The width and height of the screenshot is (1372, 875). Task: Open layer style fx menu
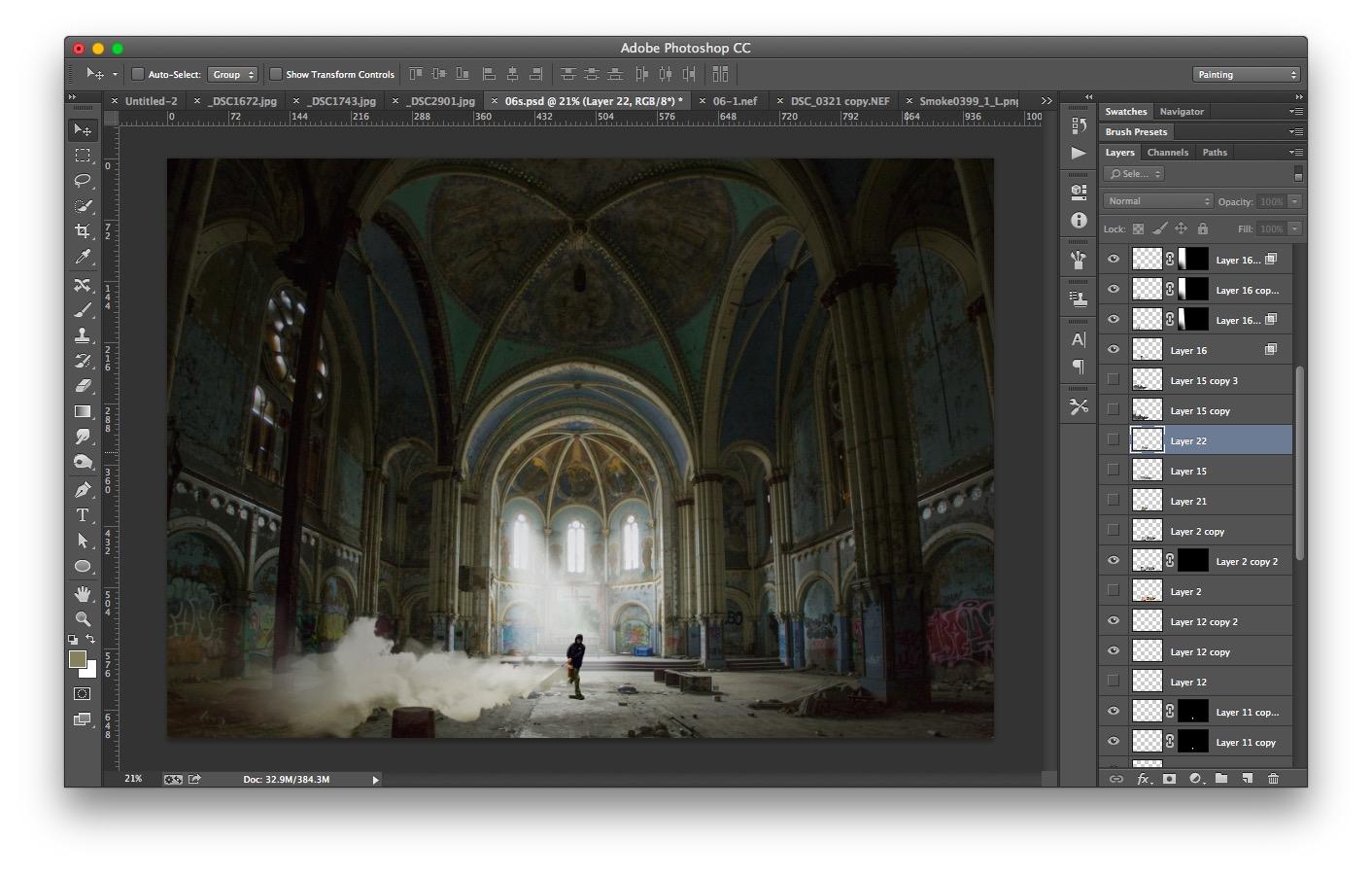(x=1144, y=779)
